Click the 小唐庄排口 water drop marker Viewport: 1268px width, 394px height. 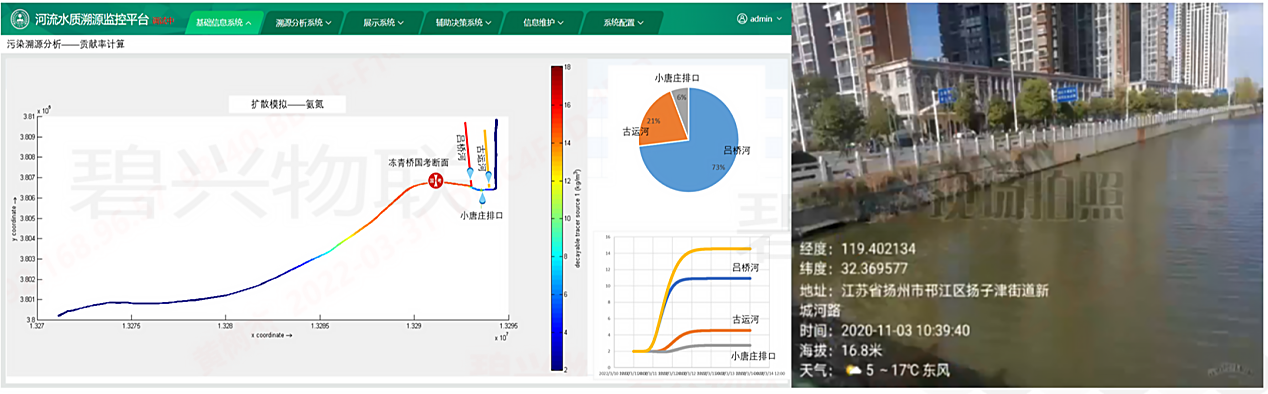coord(482,198)
